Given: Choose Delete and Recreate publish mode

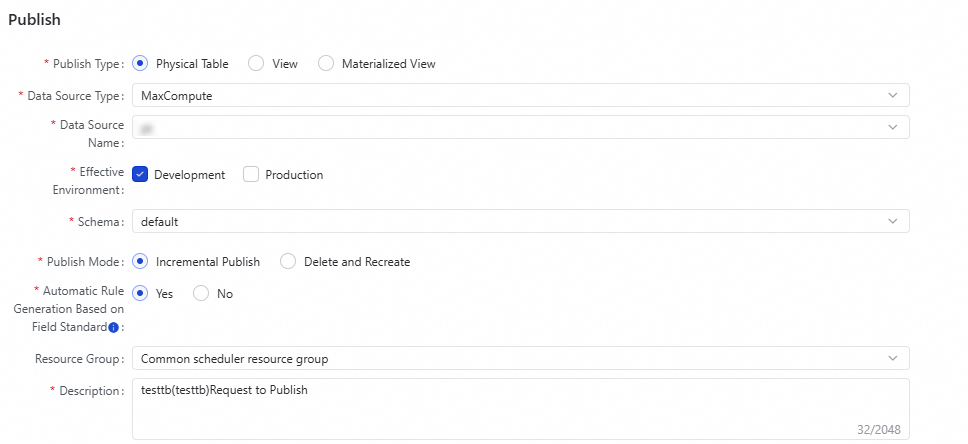Looking at the screenshot, I should [x=288, y=262].
